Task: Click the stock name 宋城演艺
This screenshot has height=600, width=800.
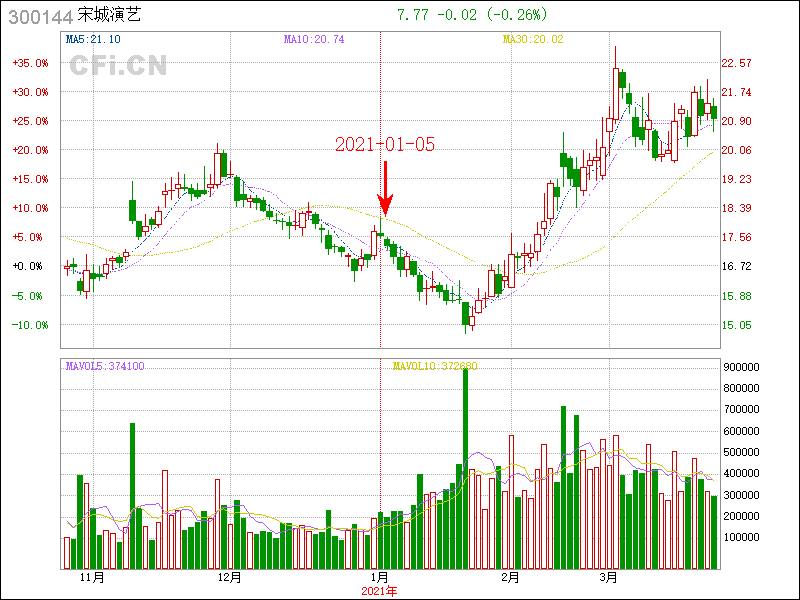Action: pyautogui.click(x=111, y=16)
